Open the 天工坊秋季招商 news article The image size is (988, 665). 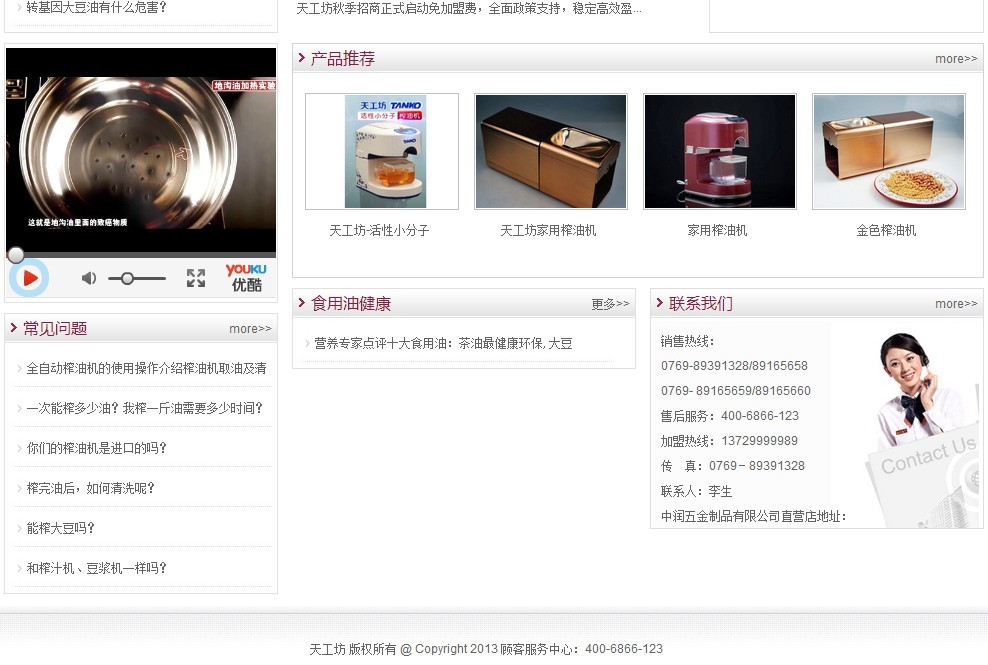[469, 9]
